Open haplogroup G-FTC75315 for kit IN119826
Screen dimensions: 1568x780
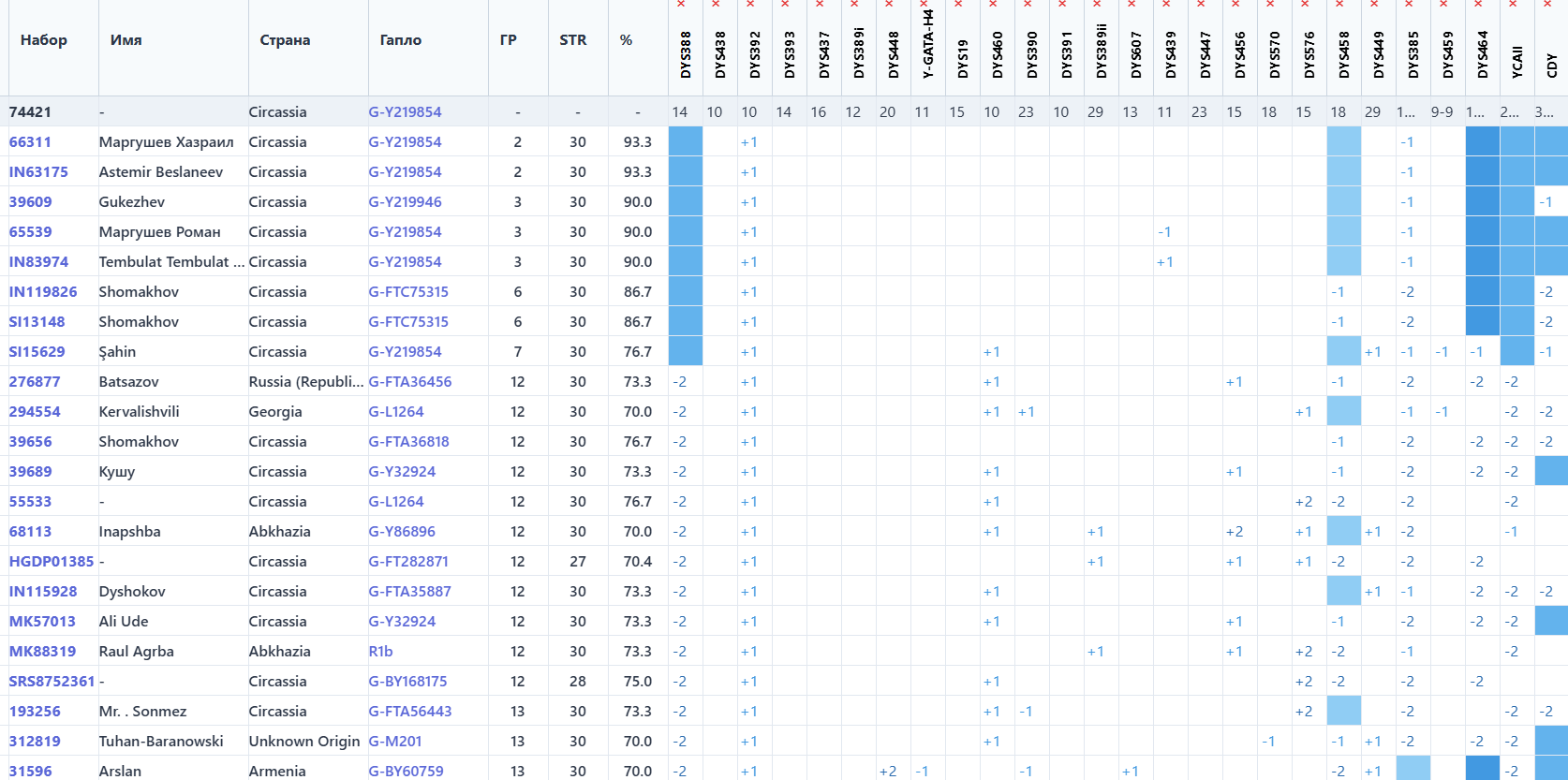407,292
